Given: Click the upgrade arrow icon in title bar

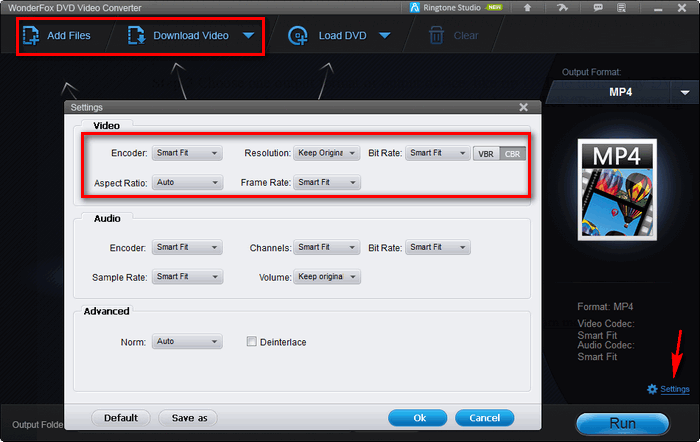Looking at the screenshot, I should point(527,8).
